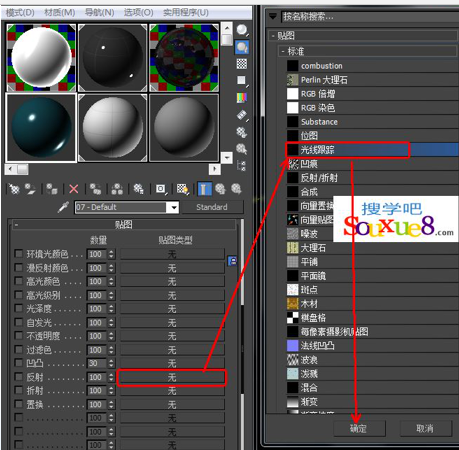The image size is (459, 450).
Task: Click the 取消 button
Action: pos(425,428)
